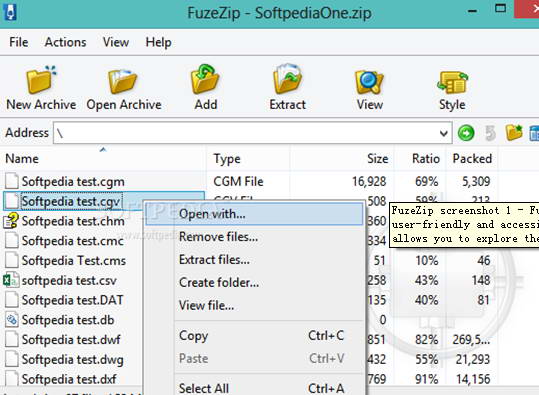Click the CGM File type cell
This screenshot has height=395, width=539.
(x=238, y=181)
